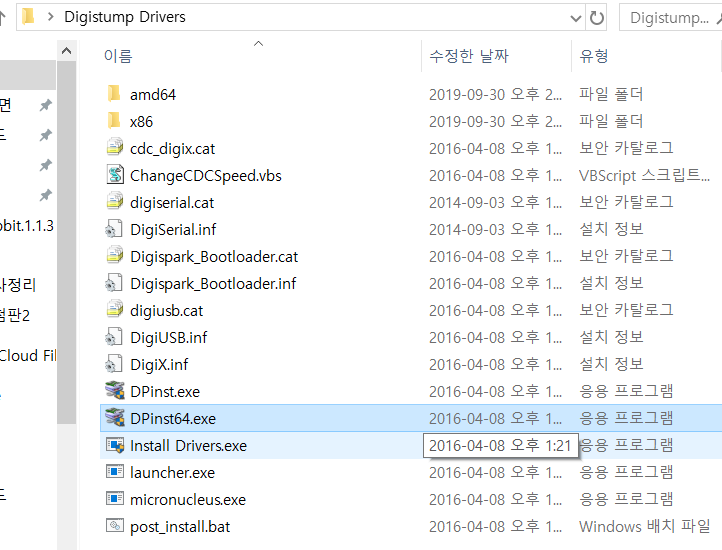Click the Install Drivers.exe icon

[x=114, y=445]
